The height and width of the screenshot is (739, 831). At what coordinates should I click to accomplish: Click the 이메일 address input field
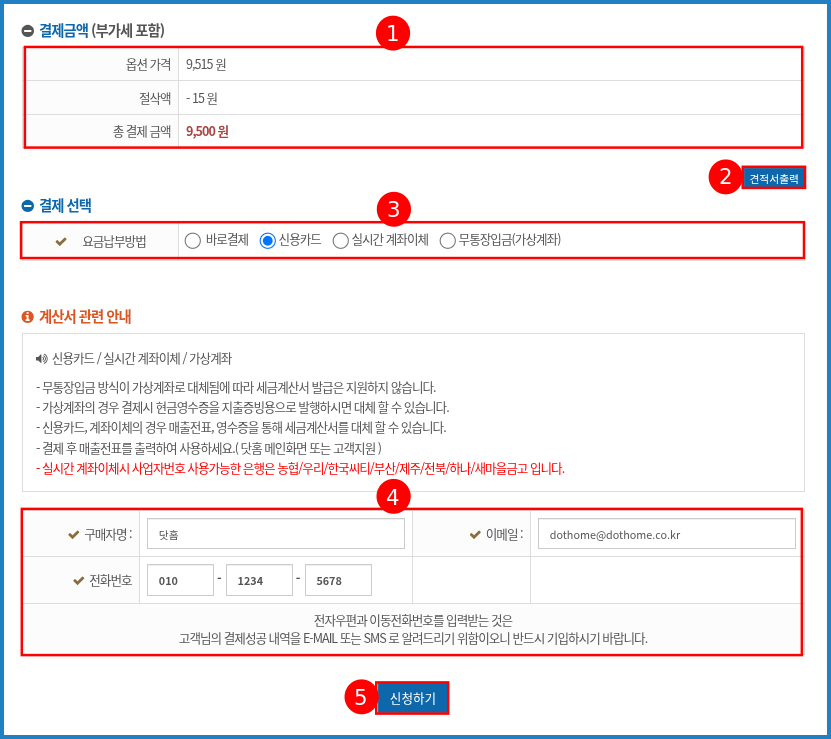point(666,534)
